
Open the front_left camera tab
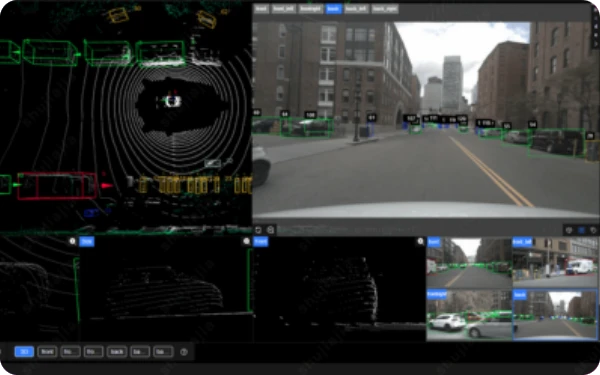point(284,8)
